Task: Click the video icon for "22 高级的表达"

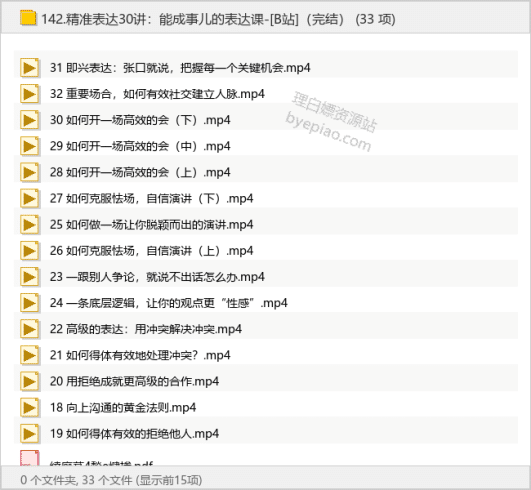Action: click(x=29, y=329)
